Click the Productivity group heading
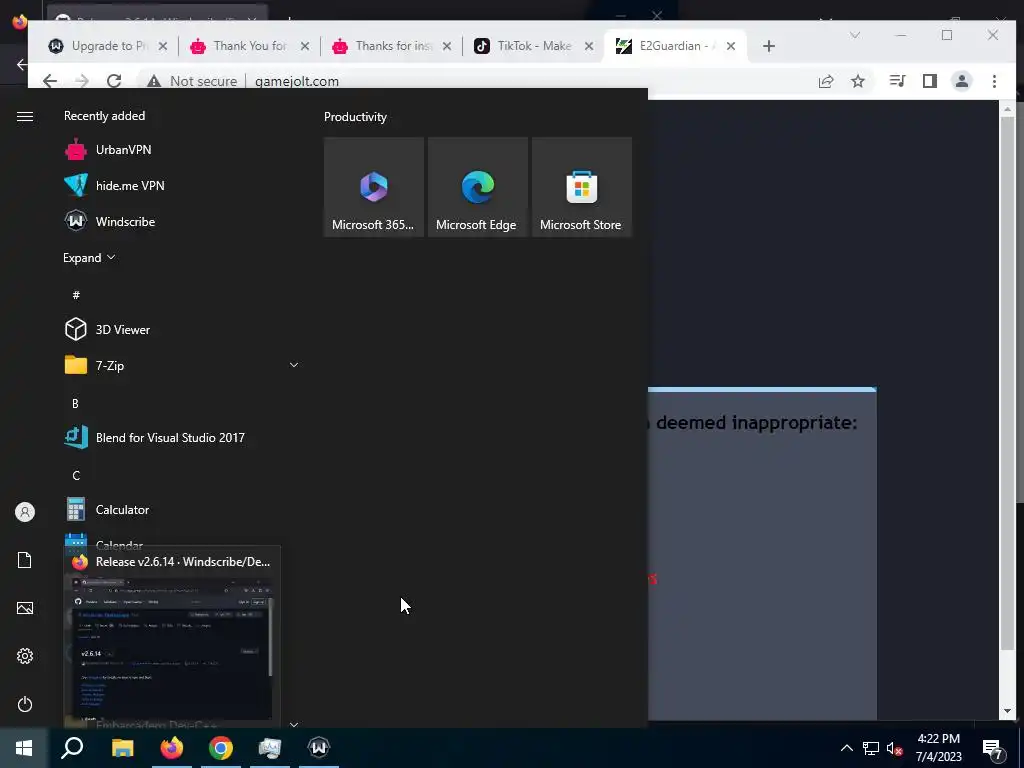This screenshot has width=1024, height=768. click(355, 117)
